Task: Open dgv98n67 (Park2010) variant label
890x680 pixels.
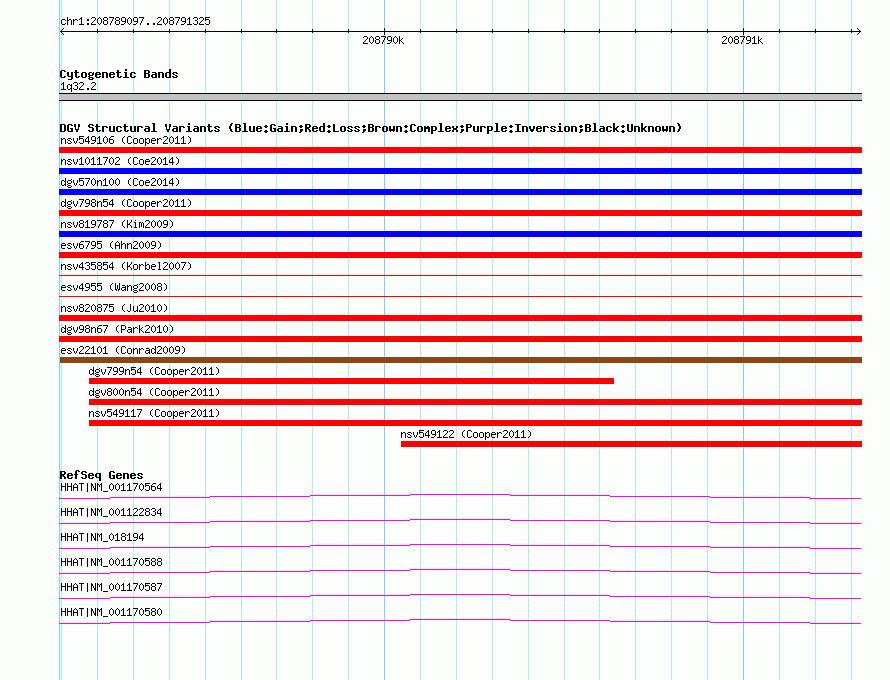Action: pos(117,329)
